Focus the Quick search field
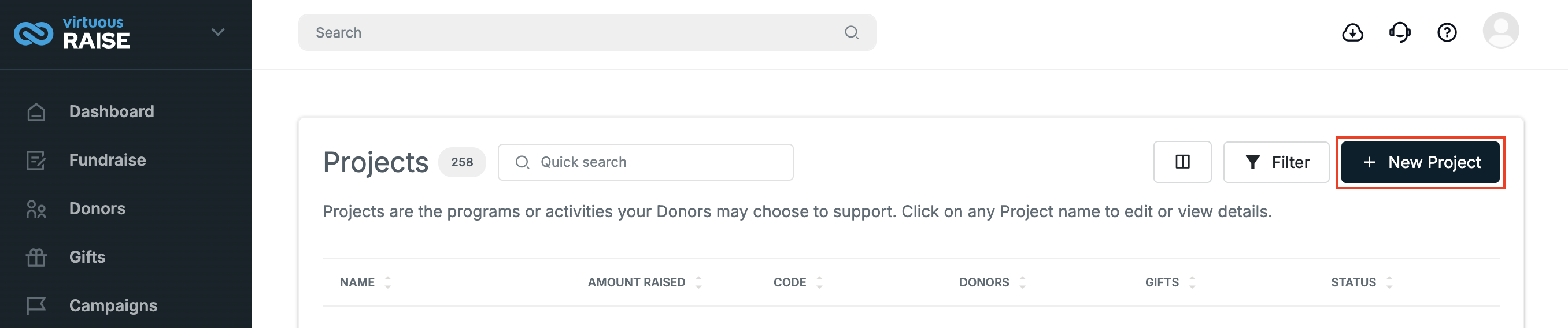The height and width of the screenshot is (328, 1568). click(x=645, y=162)
